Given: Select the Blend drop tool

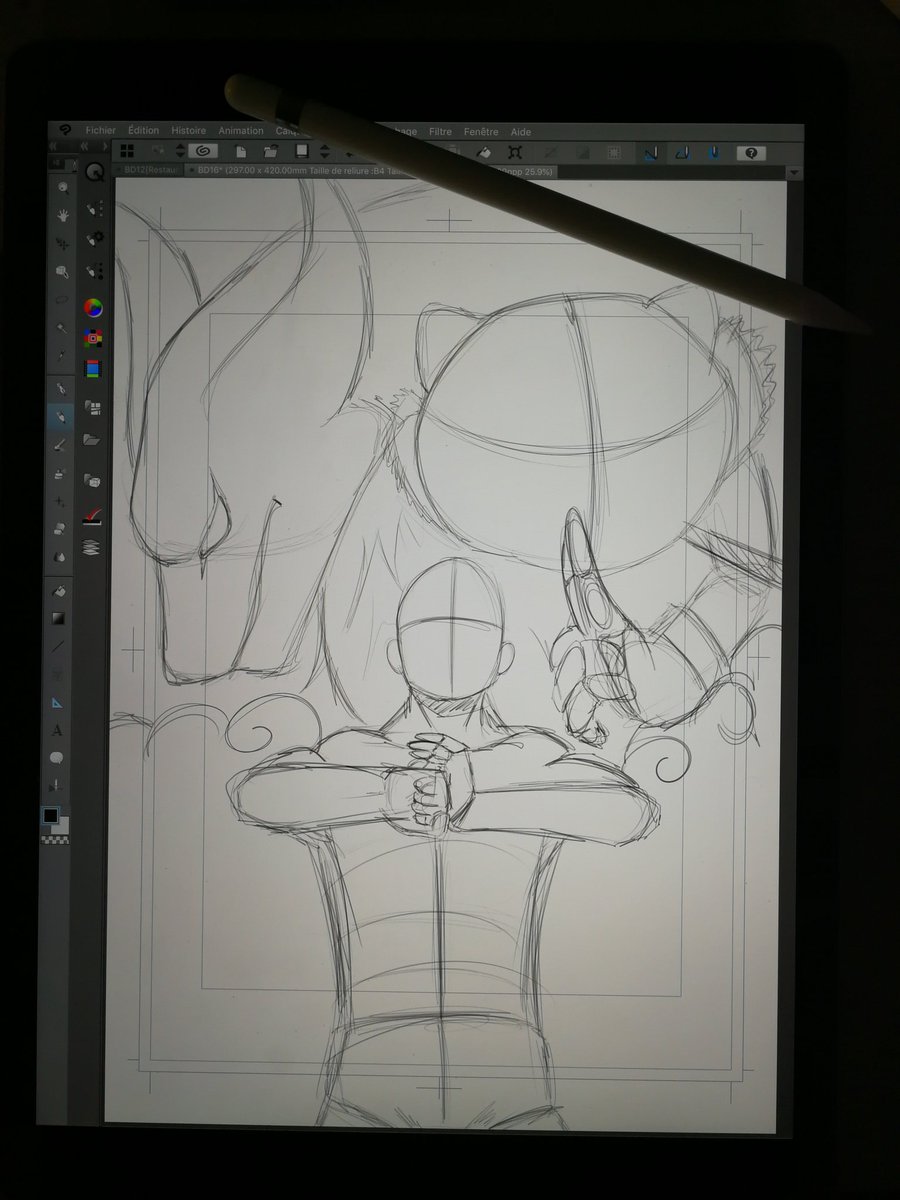Looking at the screenshot, I should tap(61, 556).
